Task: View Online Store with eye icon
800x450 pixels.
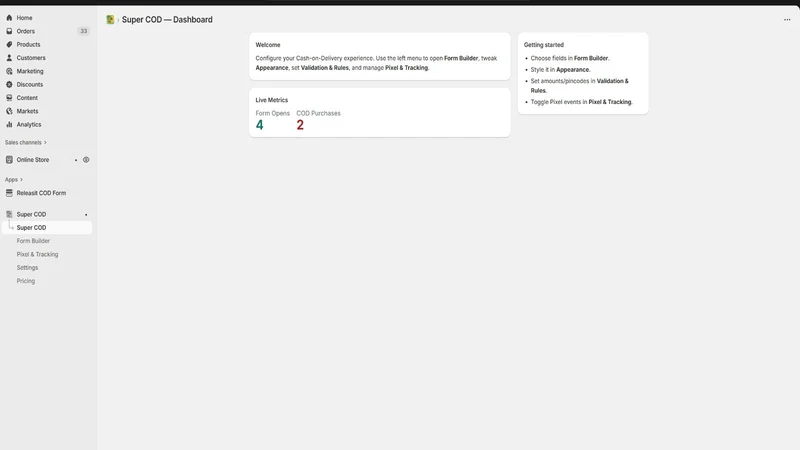Action: coord(86,160)
